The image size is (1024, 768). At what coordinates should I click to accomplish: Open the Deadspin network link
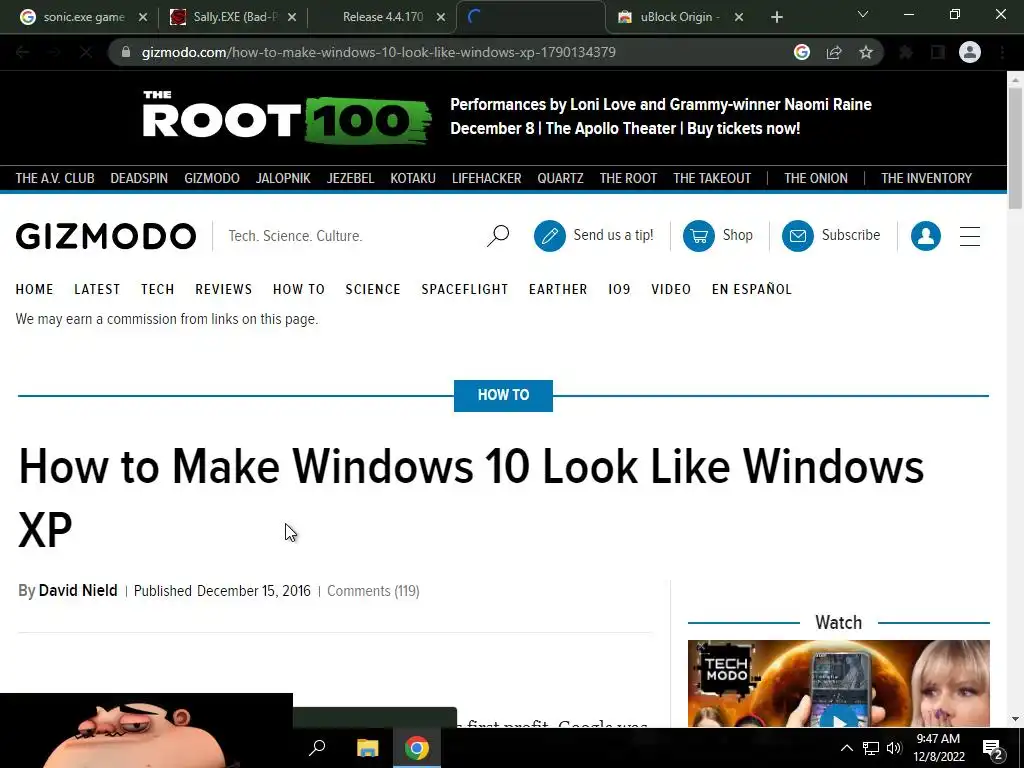point(139,178)
